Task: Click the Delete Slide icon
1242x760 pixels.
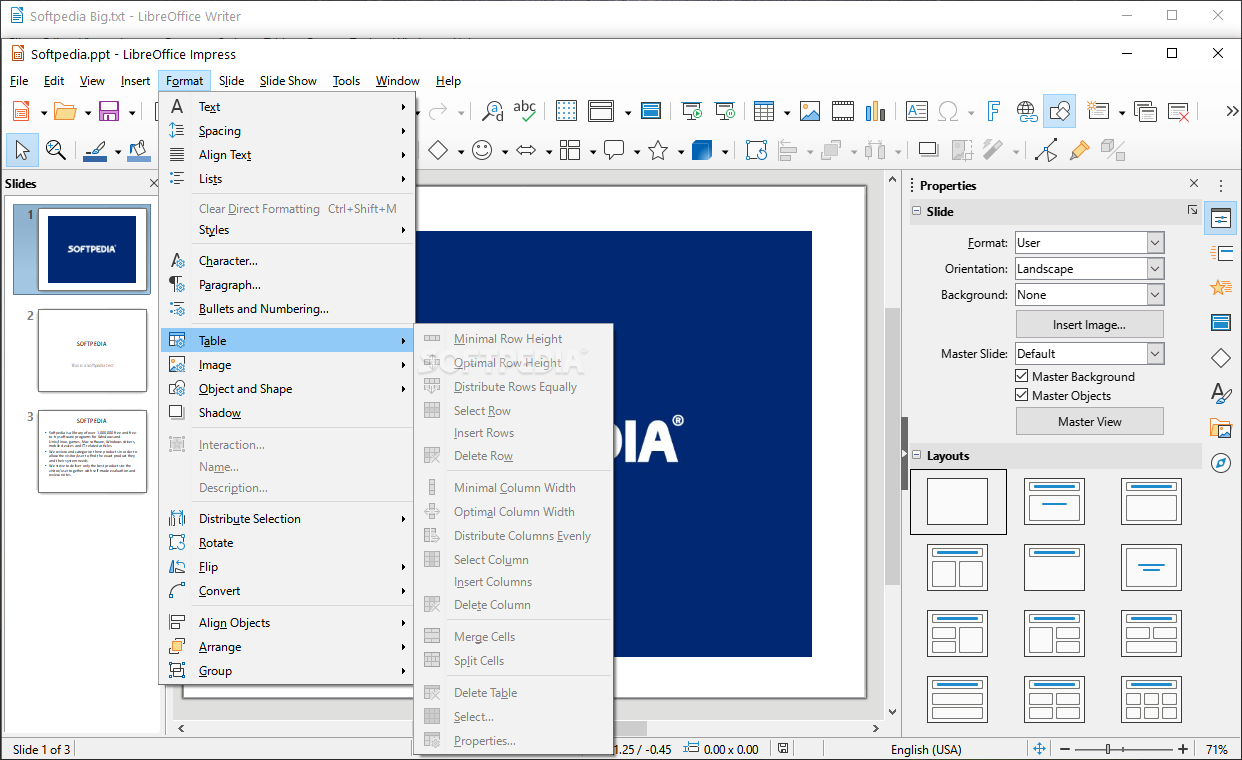Action: (x=1179, y=111)
